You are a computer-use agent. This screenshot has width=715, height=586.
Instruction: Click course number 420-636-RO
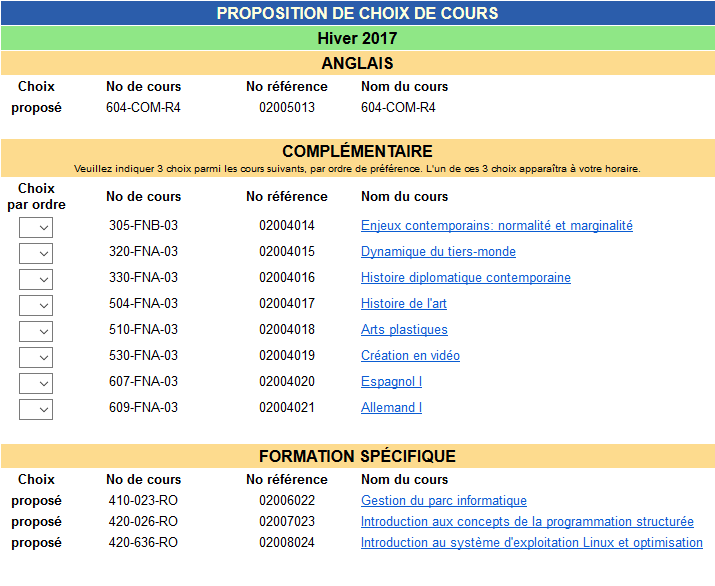pyautogui.click(x=143, y=543)
